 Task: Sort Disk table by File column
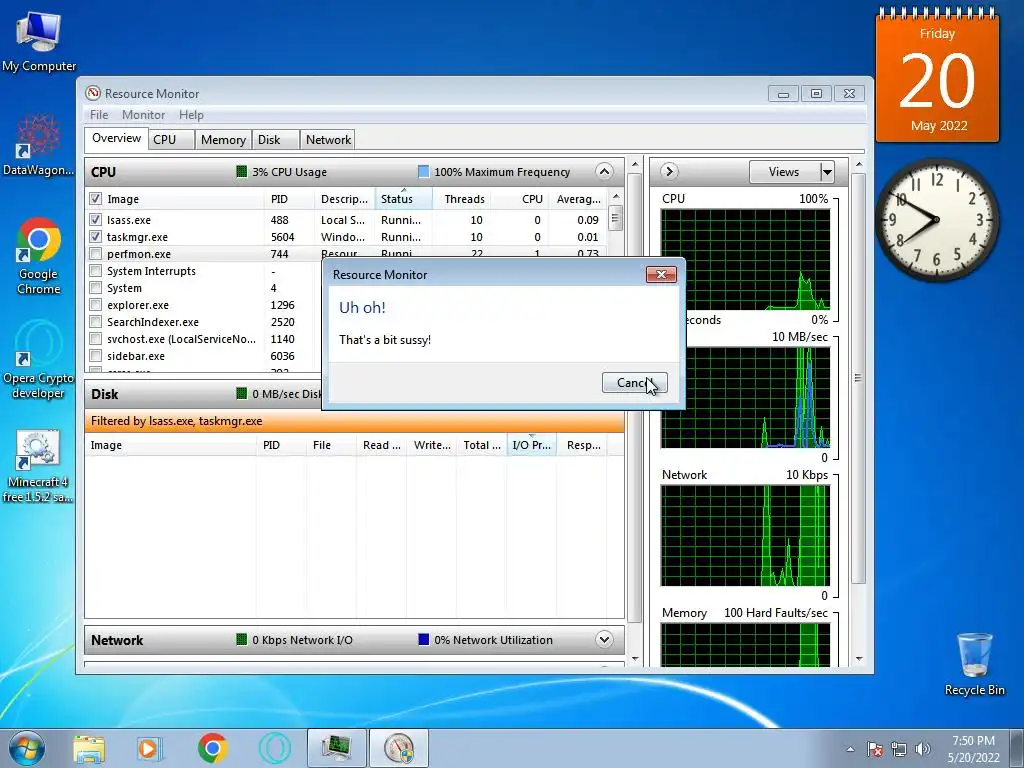tap(331, 445)
